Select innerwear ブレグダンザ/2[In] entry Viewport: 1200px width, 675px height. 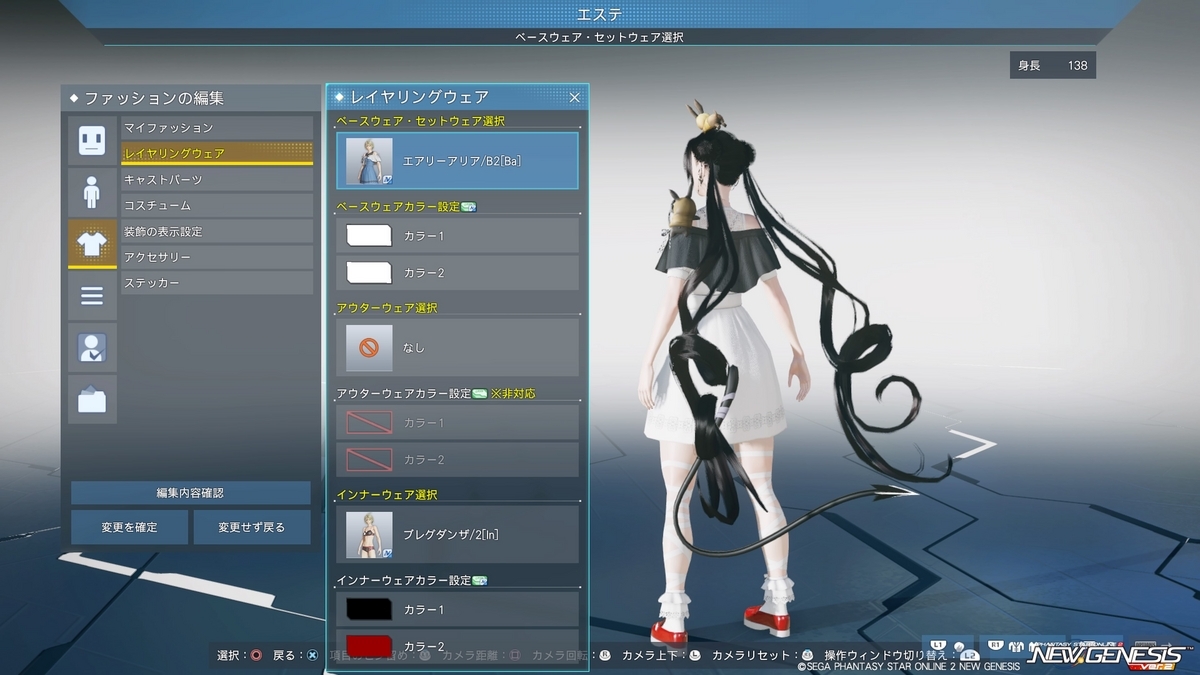[x=458, y=534]
